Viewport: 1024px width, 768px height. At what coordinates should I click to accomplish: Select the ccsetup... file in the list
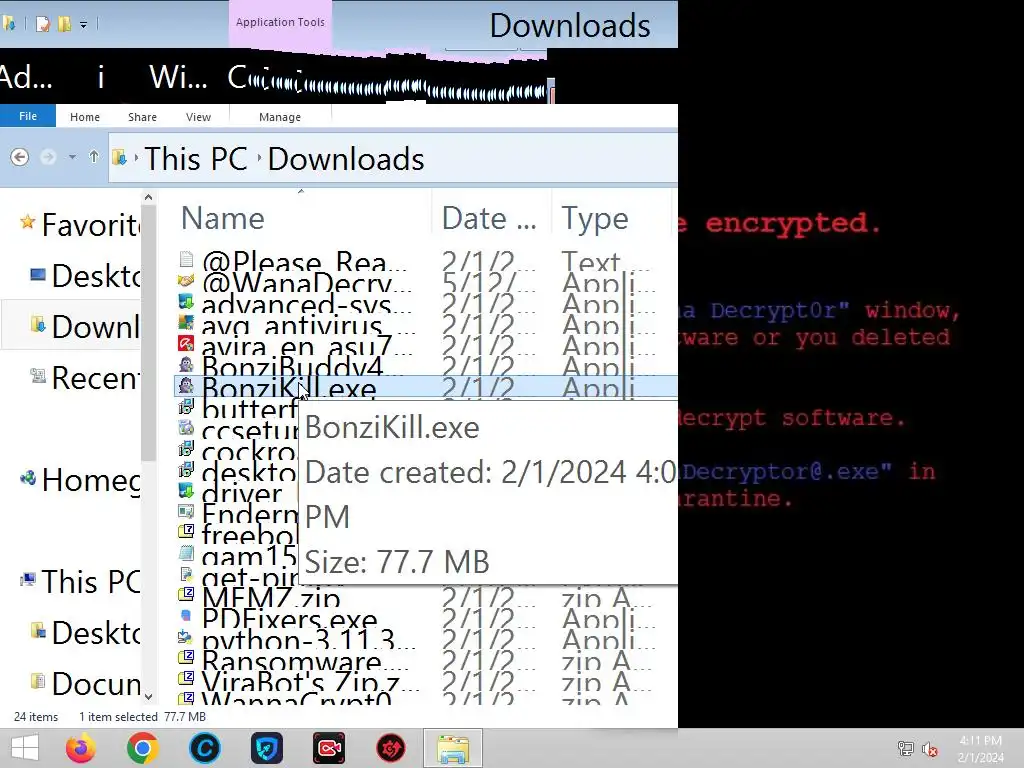point(249,431)
